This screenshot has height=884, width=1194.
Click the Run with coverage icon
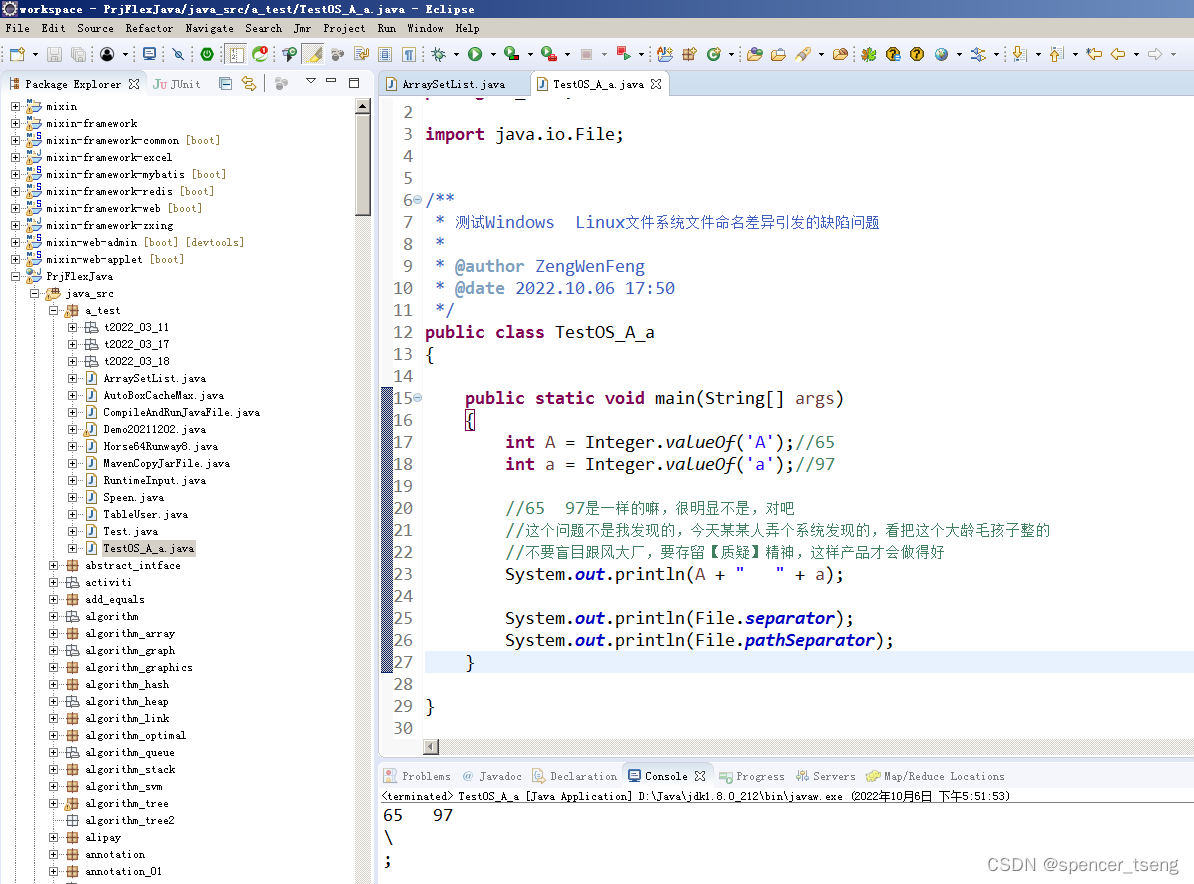pos(512,54)
